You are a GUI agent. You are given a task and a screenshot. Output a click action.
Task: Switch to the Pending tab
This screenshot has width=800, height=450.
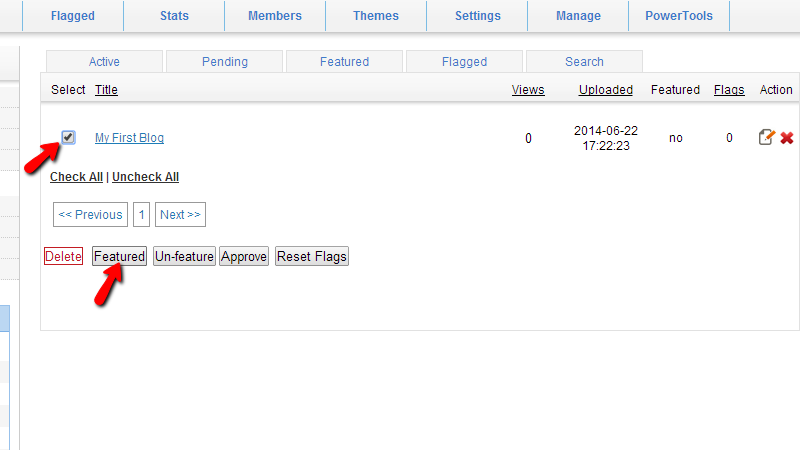point(225,62)
